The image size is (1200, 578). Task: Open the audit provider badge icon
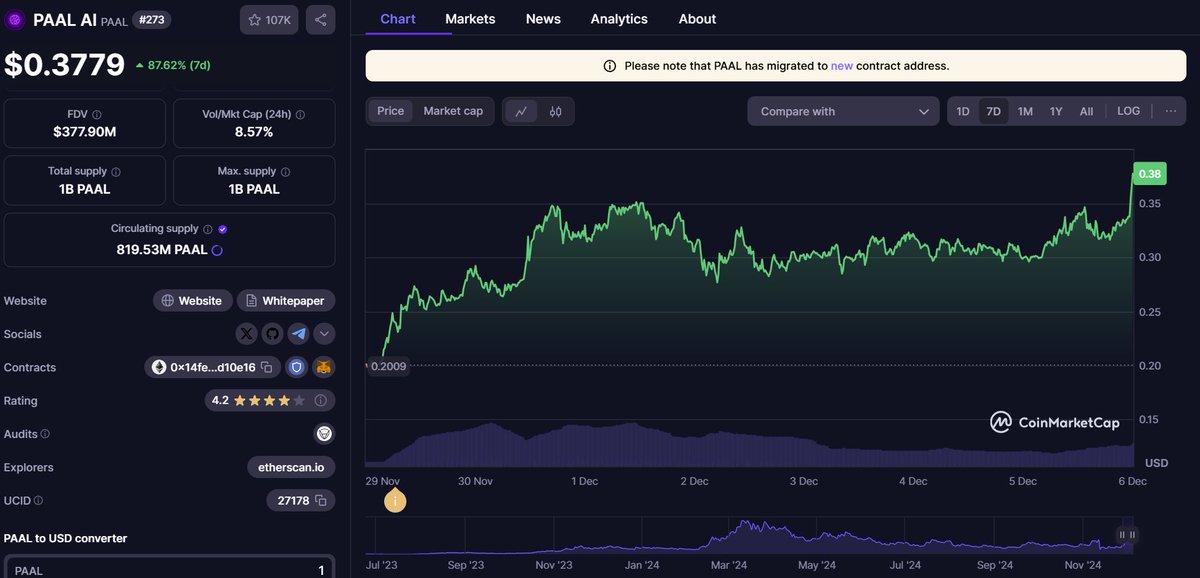(324, 434)
